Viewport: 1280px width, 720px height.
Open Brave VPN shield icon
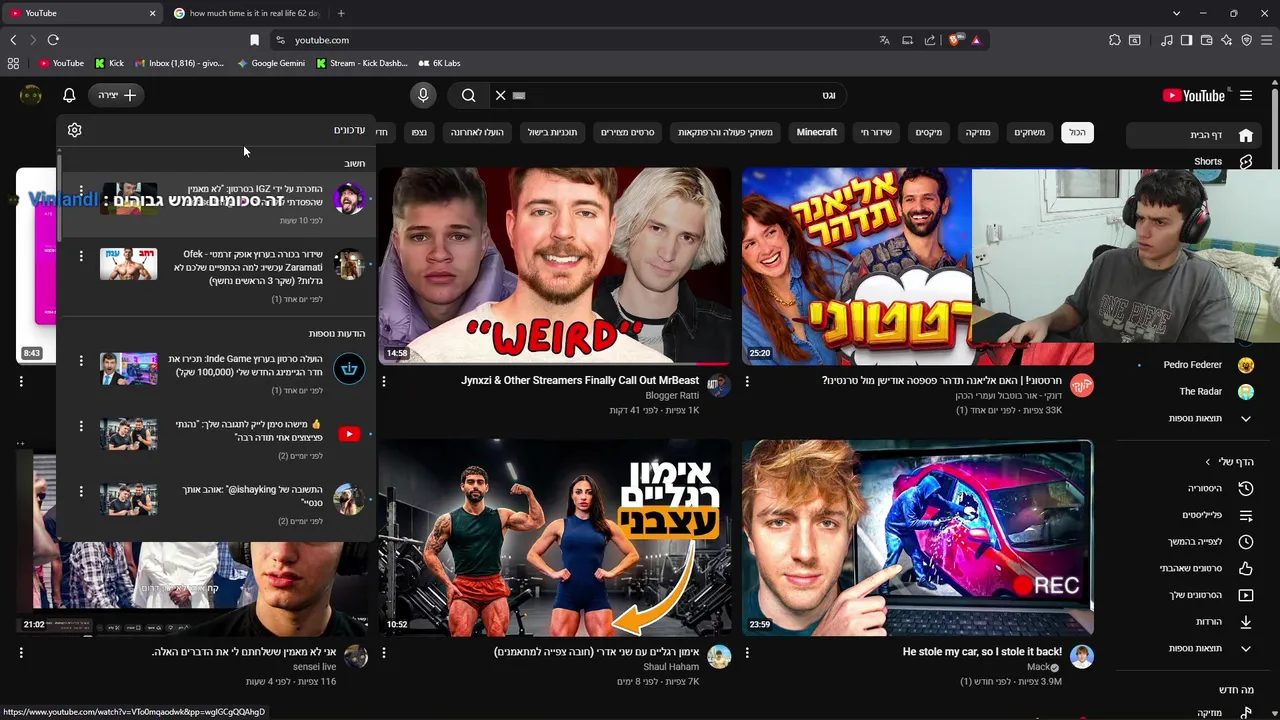click(1246, 40)
